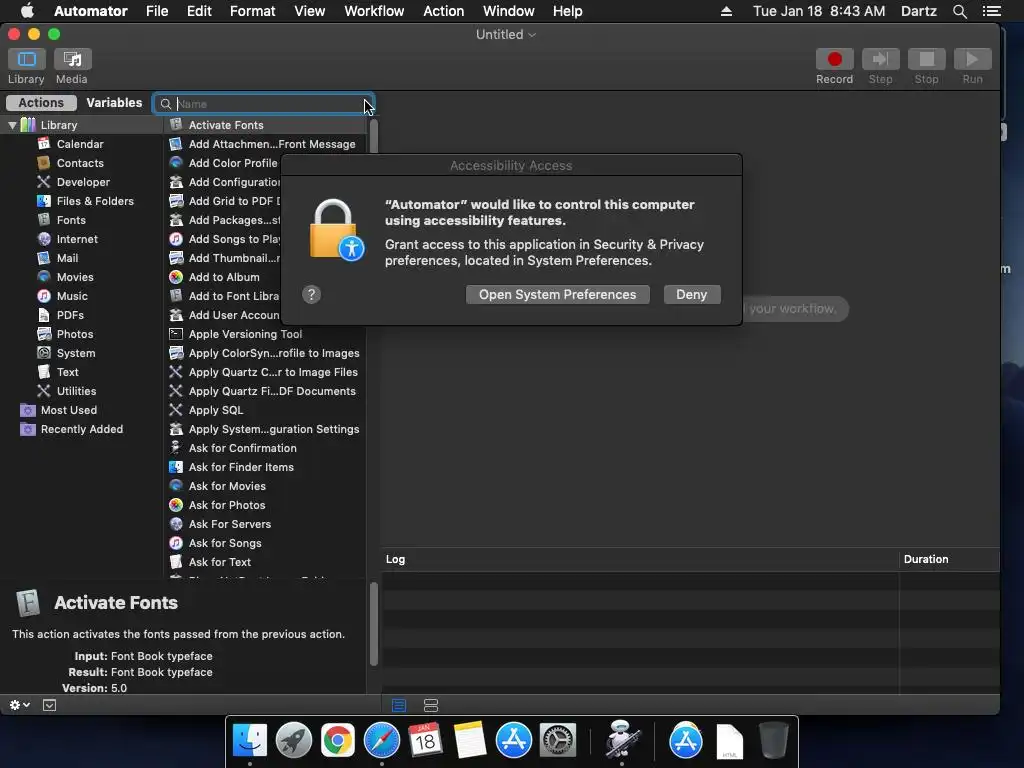This screenshot has width=1024, height=768.
Task: Select the Mail library category
Action: point(67,258)
